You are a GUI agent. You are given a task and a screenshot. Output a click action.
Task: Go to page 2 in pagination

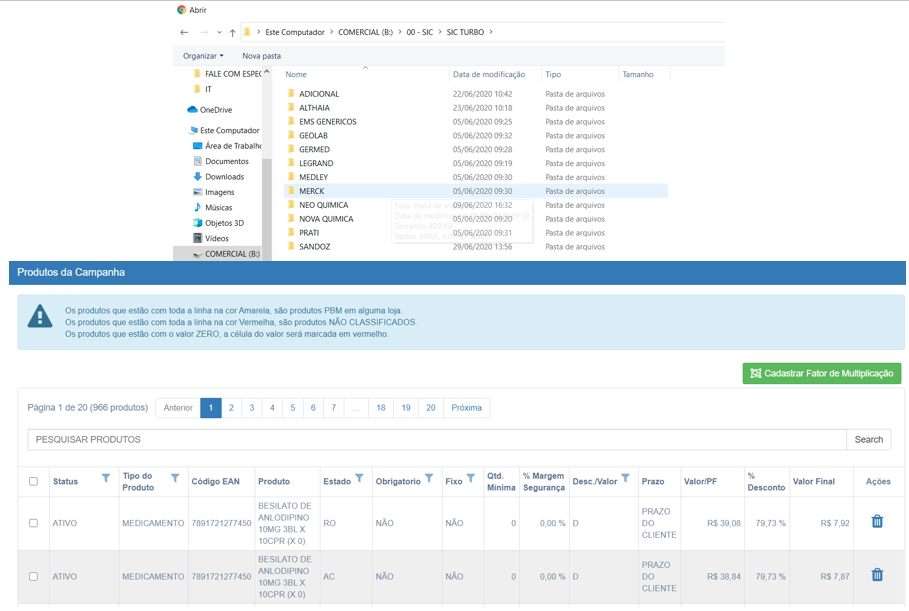[231, 408]
